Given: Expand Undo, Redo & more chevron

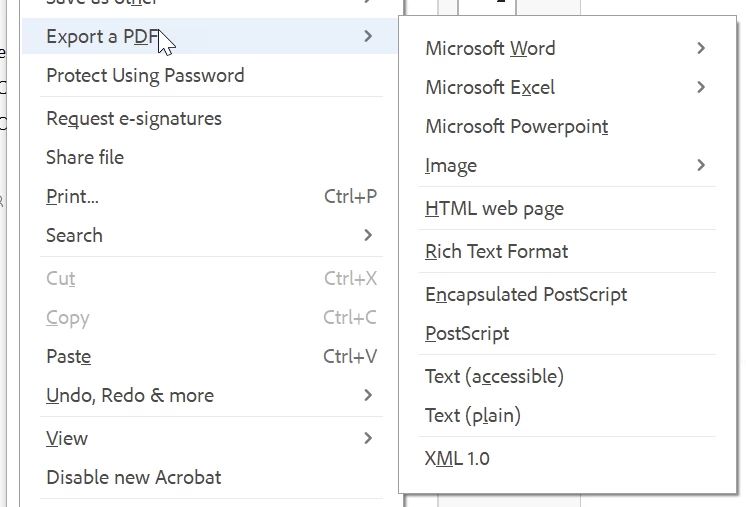Looking at the screenshot, I should click(368, 395).
